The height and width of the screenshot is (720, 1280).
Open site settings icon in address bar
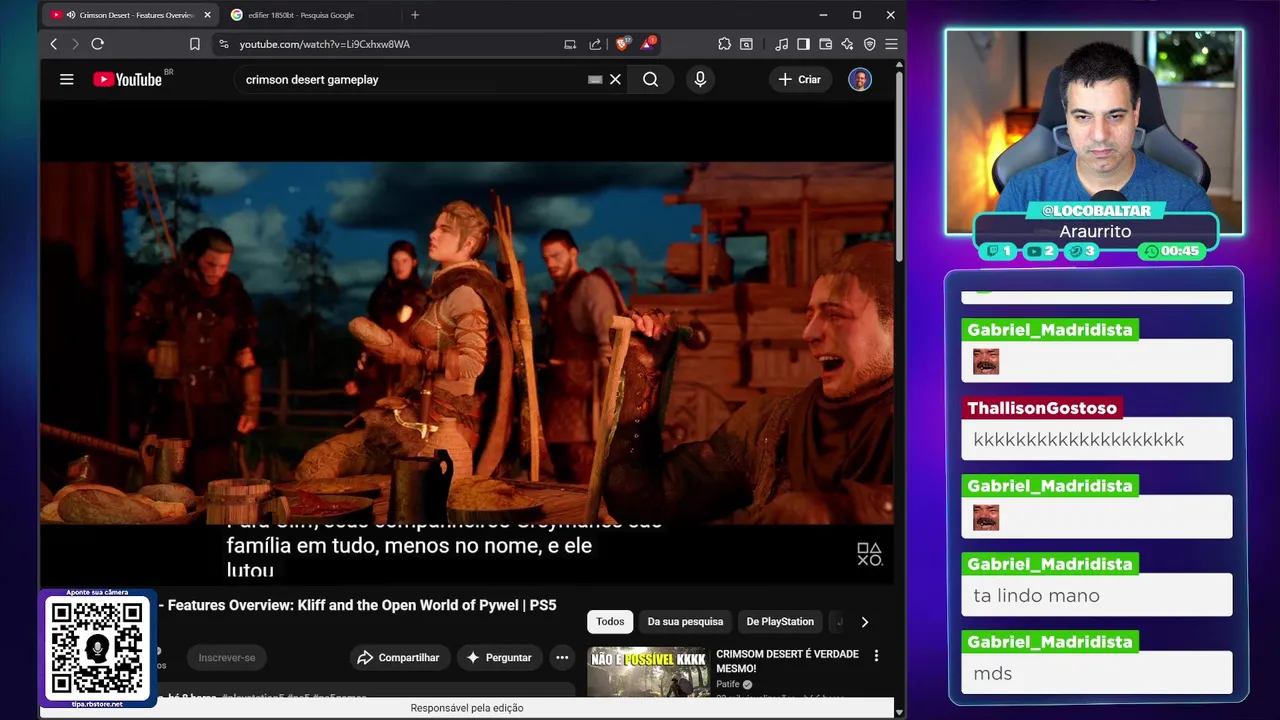pyautogui.click(x=223, y=44)
